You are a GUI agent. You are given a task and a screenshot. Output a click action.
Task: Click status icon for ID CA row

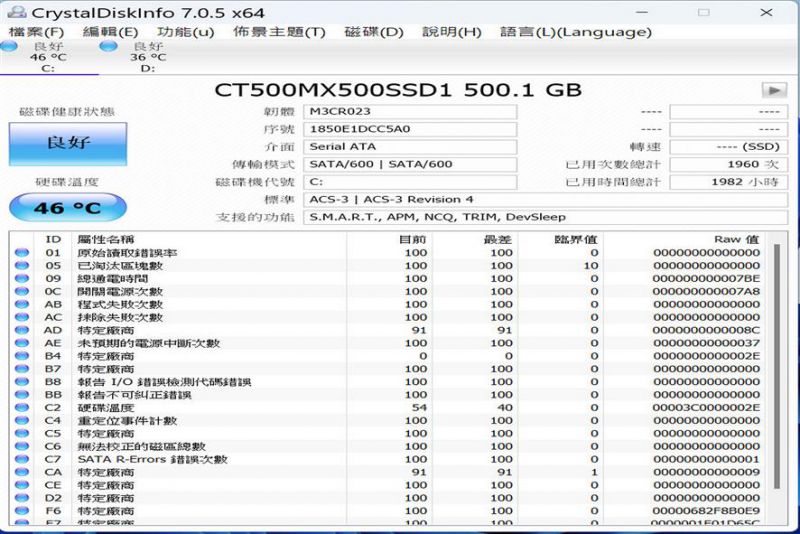click(x=22, y=472)
